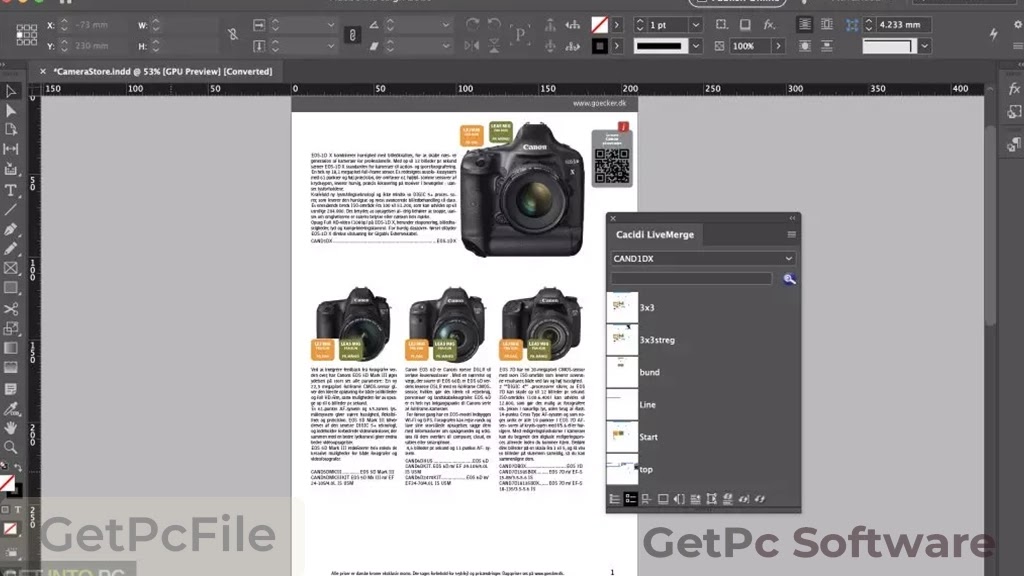The height and width of the screenshot is (576, 1024).
Task: Click the effects fx icon in control bar
Action: 769,25
